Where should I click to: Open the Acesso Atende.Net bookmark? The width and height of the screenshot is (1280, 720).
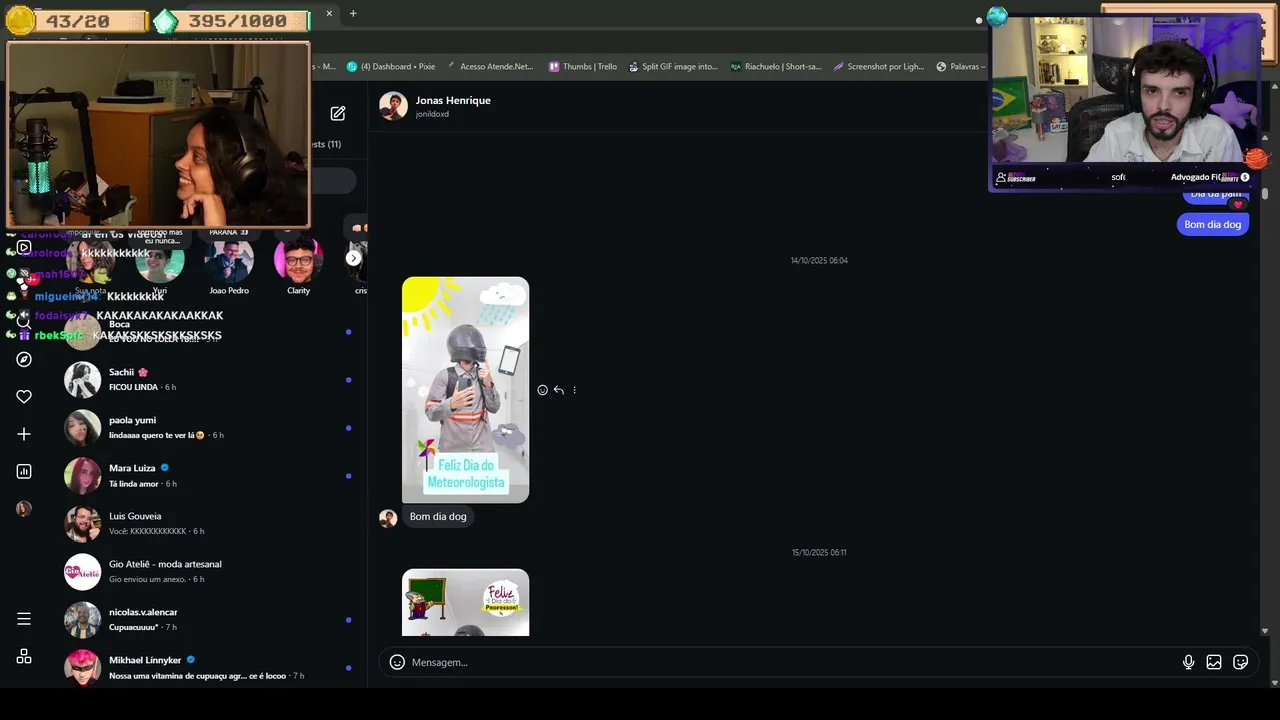(x=490, y=67)
